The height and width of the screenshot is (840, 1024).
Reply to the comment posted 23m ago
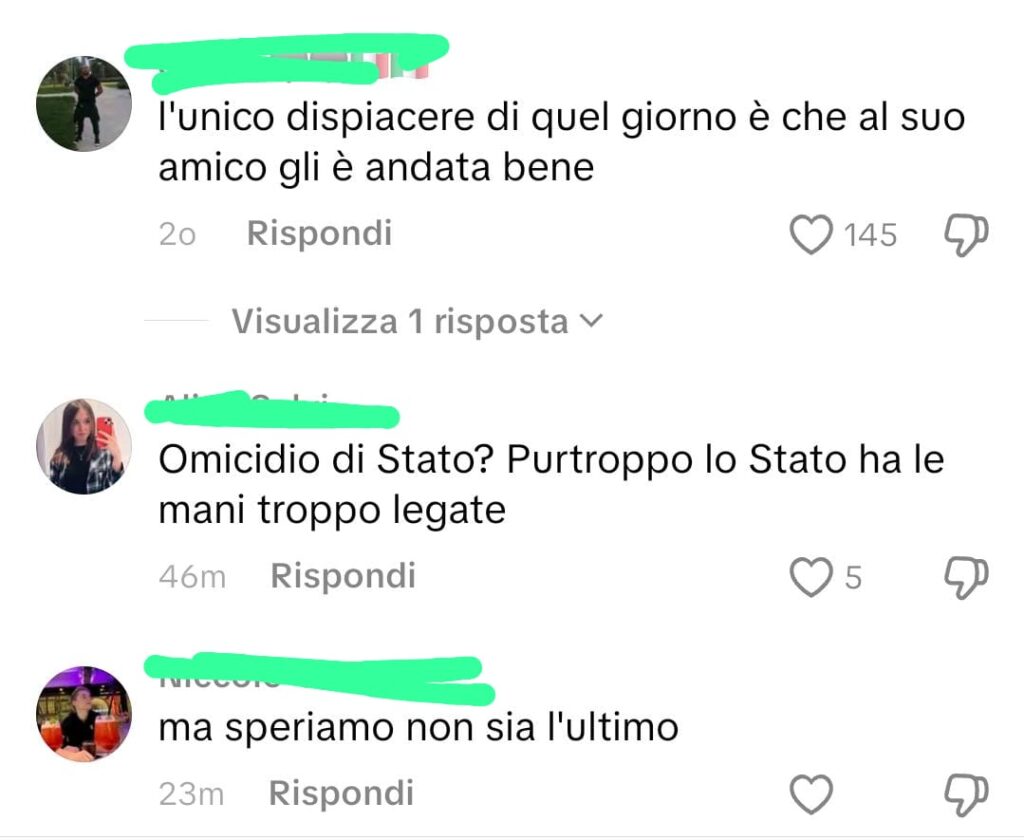pos(341,793)
